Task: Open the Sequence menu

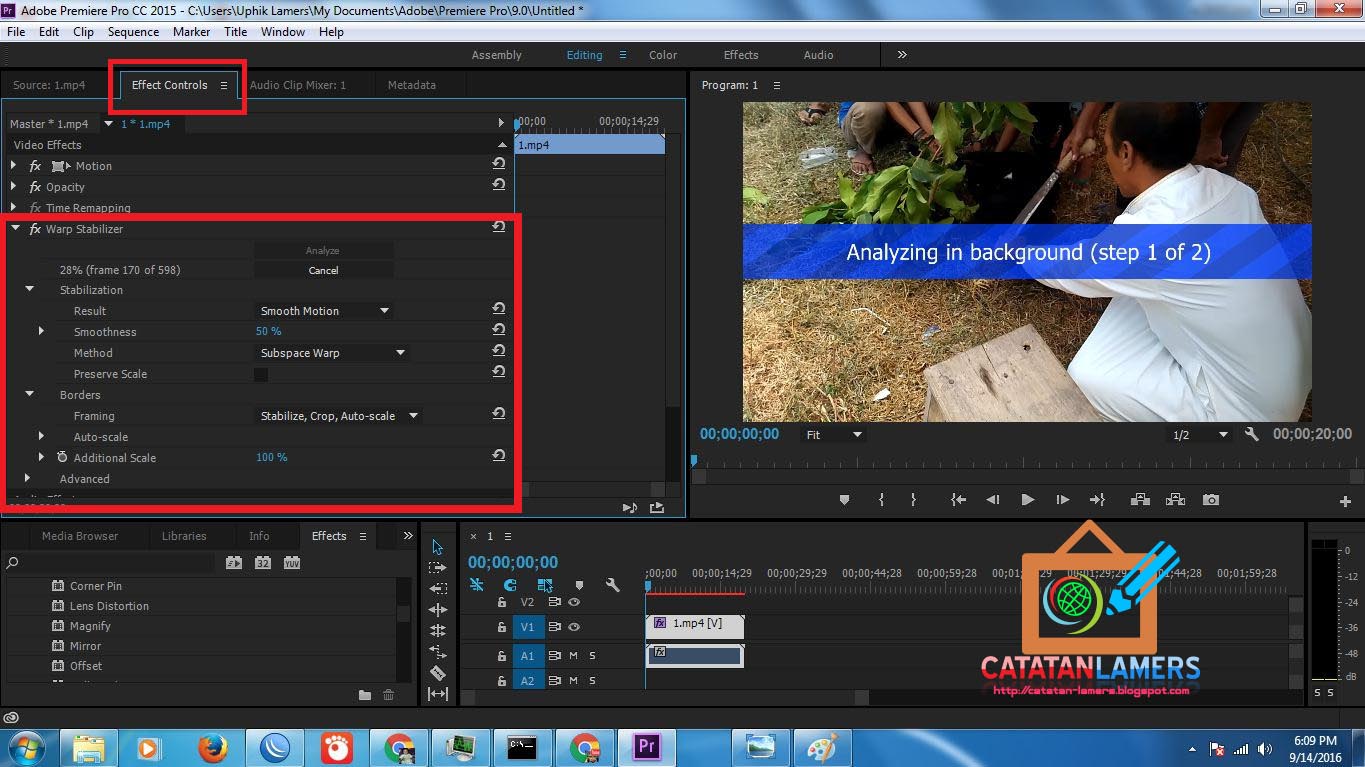Action: 133,32
